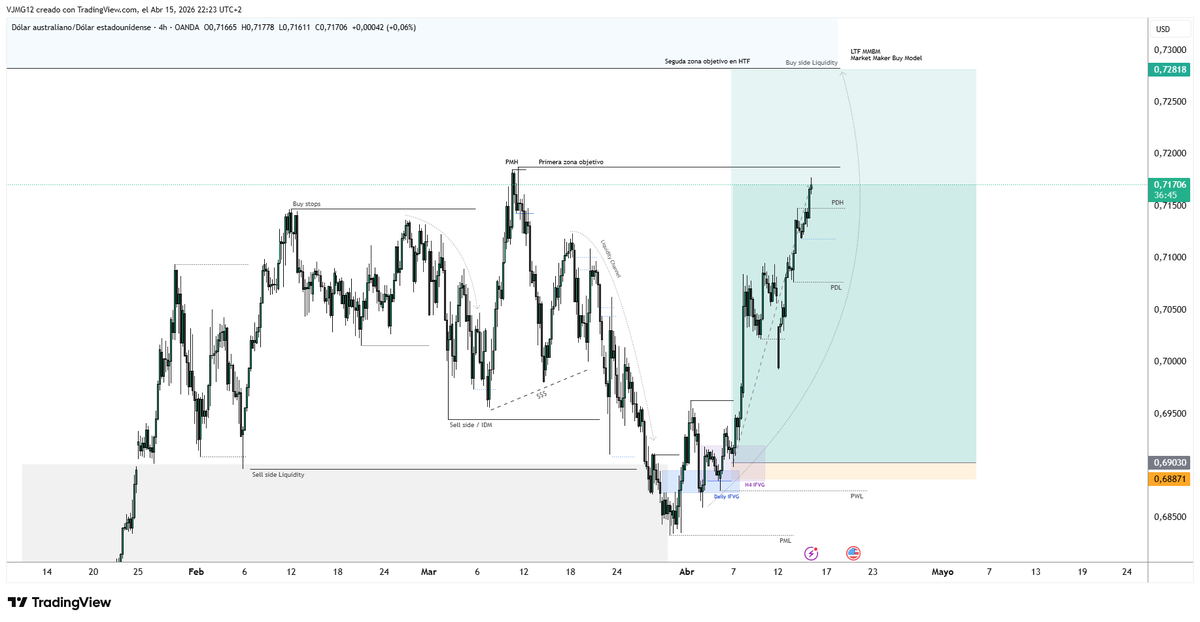Click the 19 date on time axis
Image resolution: width=1200 pixels, height=622 pixels.
tap(1082, 572)
